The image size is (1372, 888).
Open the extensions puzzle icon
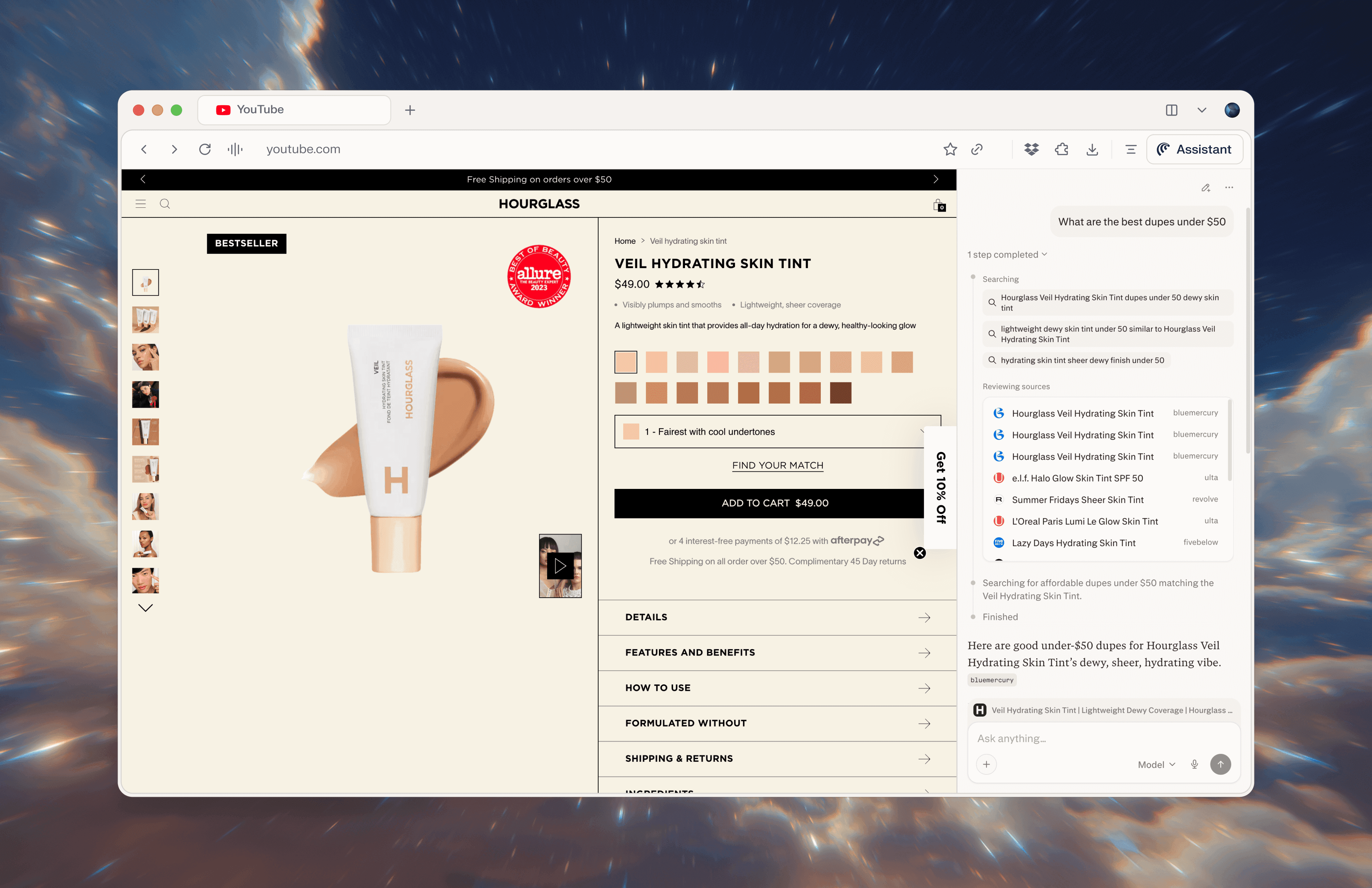pos(1061,149)
